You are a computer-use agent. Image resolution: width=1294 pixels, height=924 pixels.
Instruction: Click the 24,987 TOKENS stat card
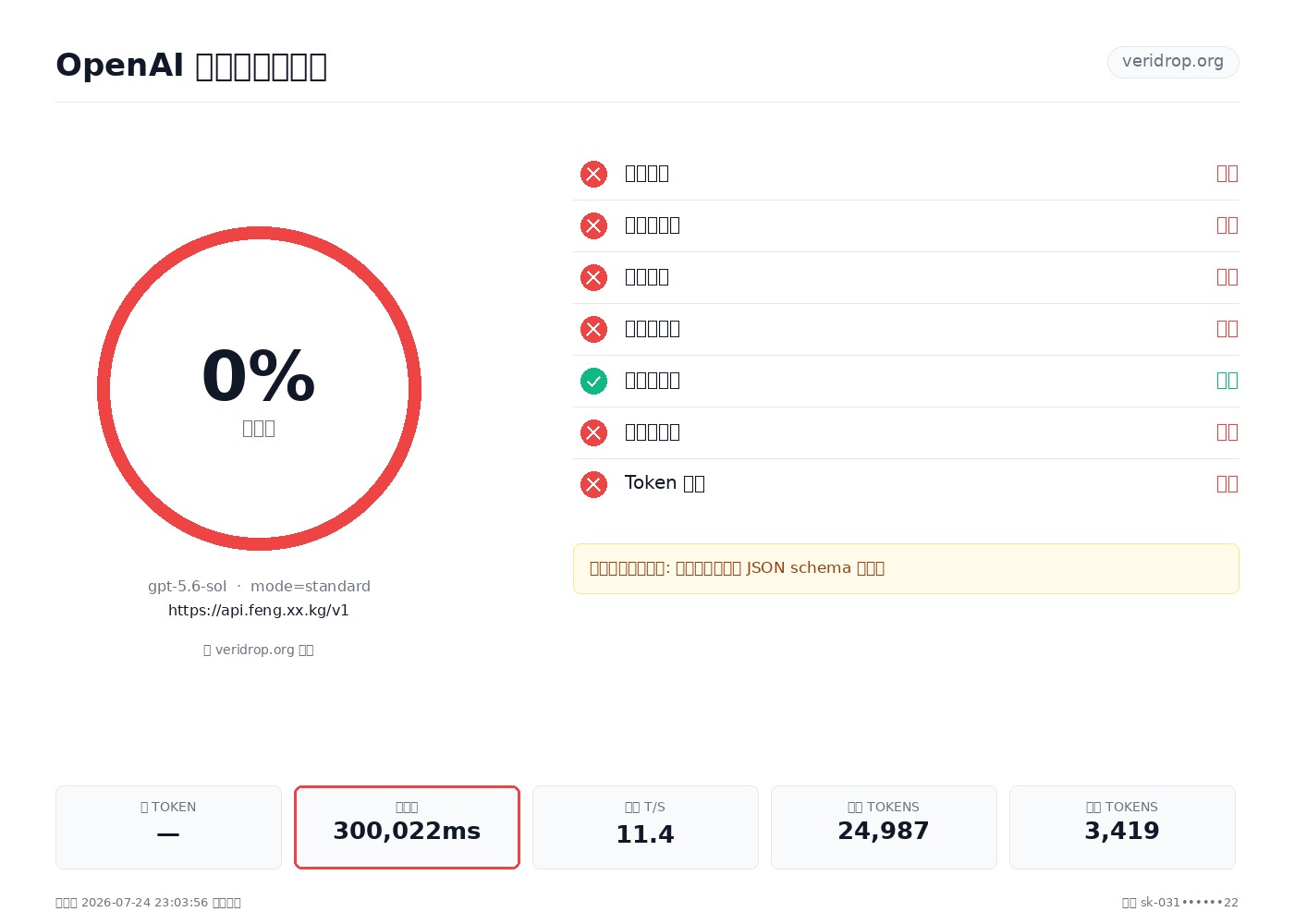(x=884, y=827)
